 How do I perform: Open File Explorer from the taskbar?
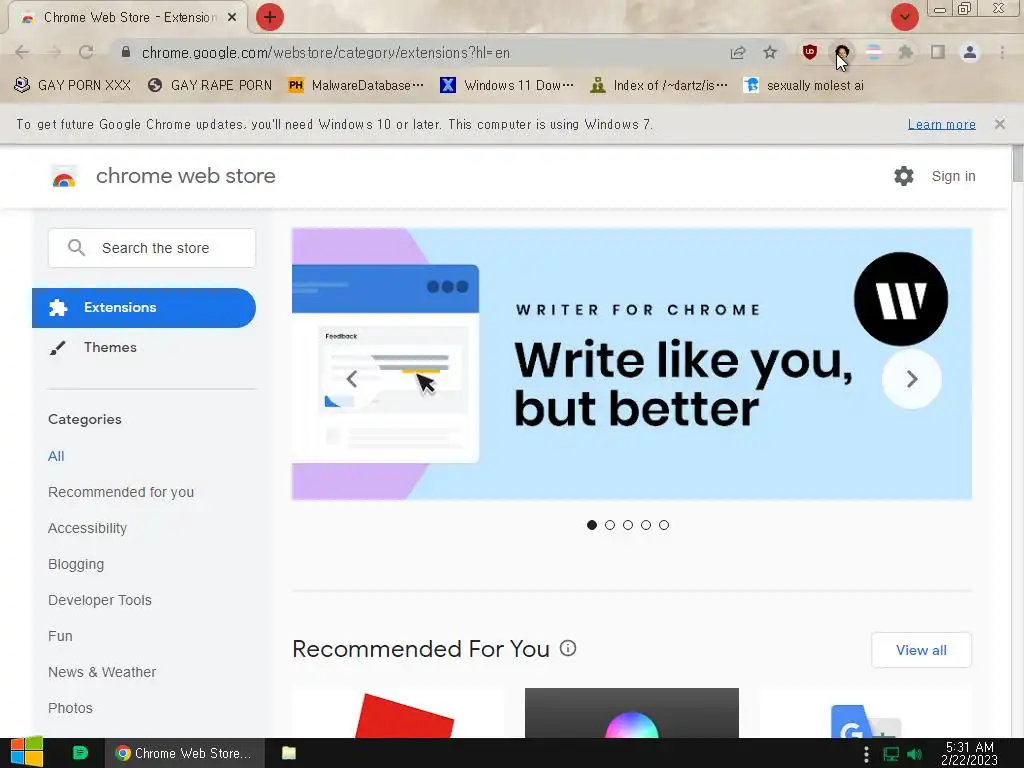[x=289, y=753]
